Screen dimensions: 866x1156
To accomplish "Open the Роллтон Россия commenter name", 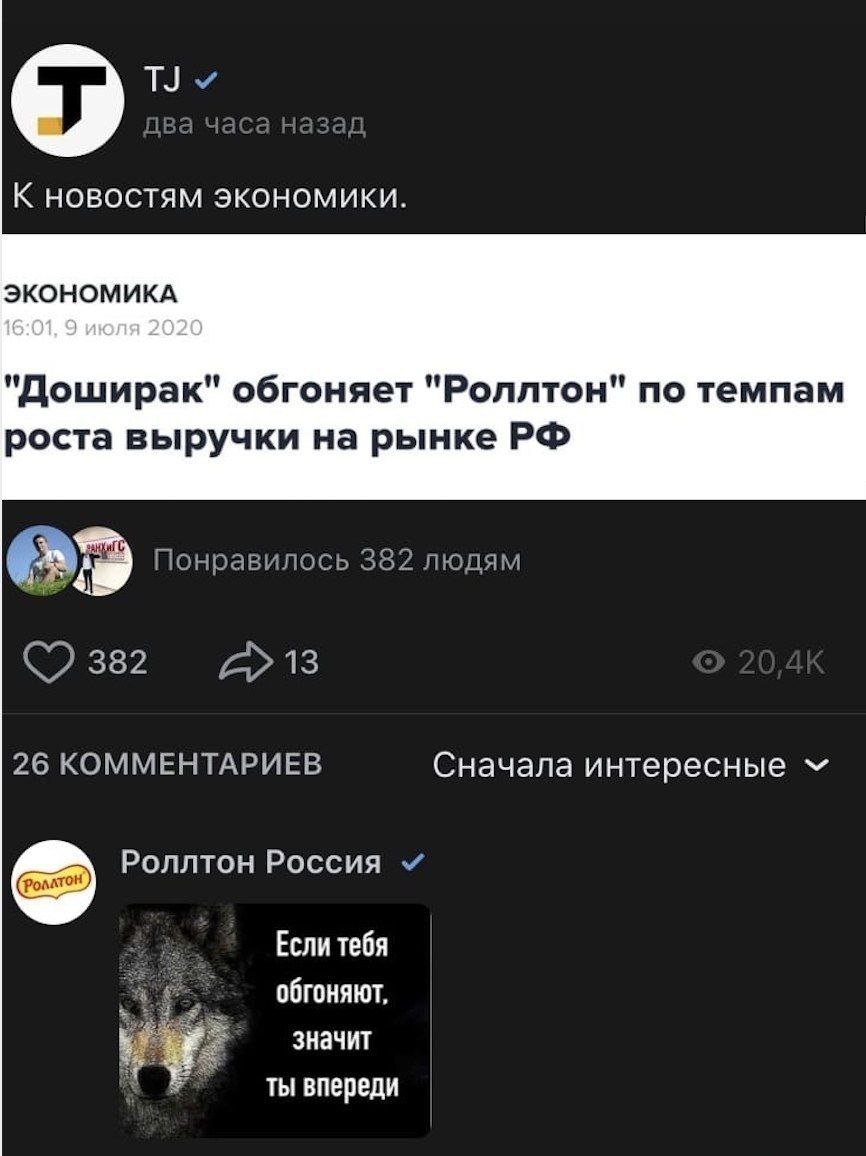I will coord(251,861).
